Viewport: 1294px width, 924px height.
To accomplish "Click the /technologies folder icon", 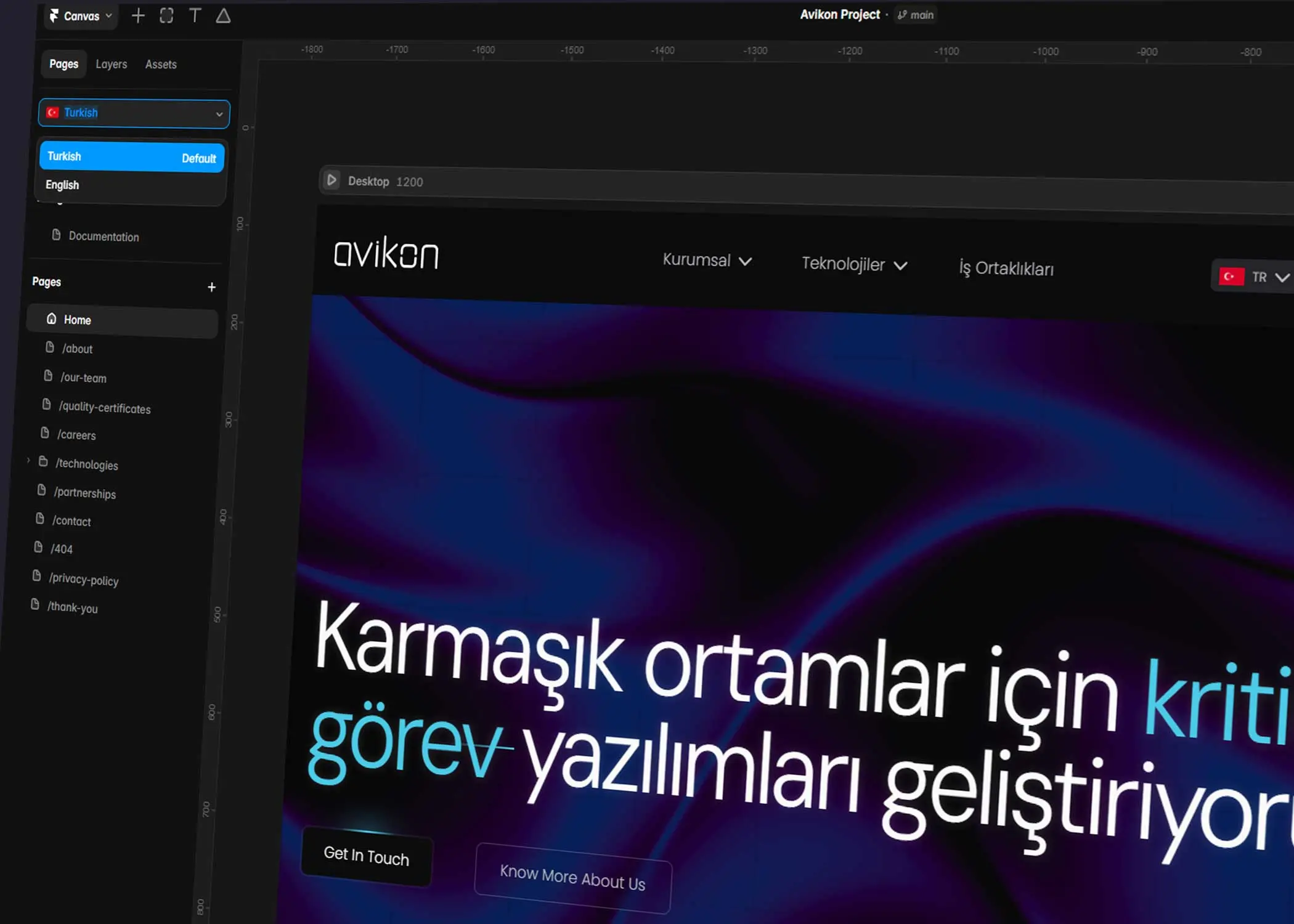I will 43,461.
